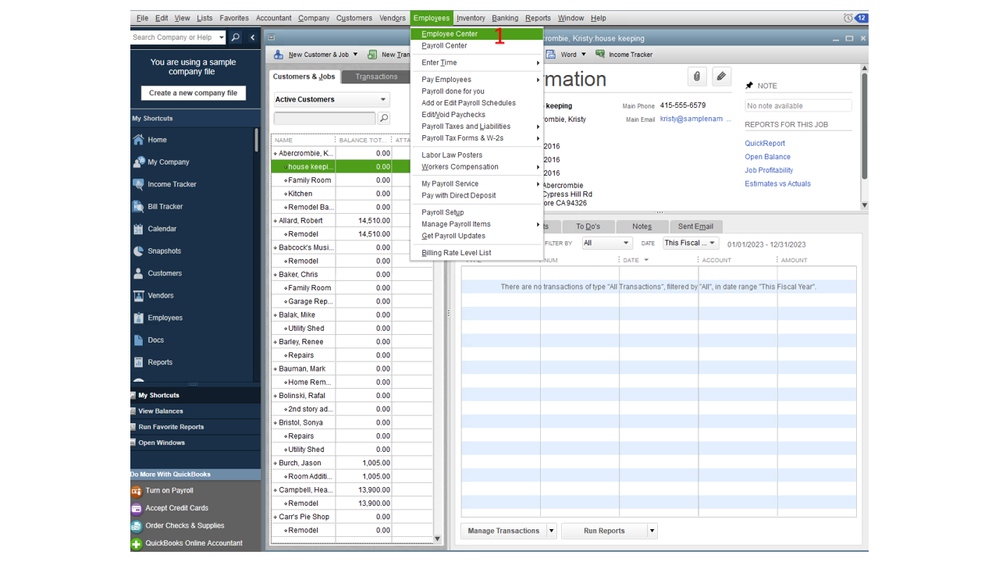Screen dimensions: 999x562
Task: Open the Employees sidebar icon
Action: click(138, 318)
